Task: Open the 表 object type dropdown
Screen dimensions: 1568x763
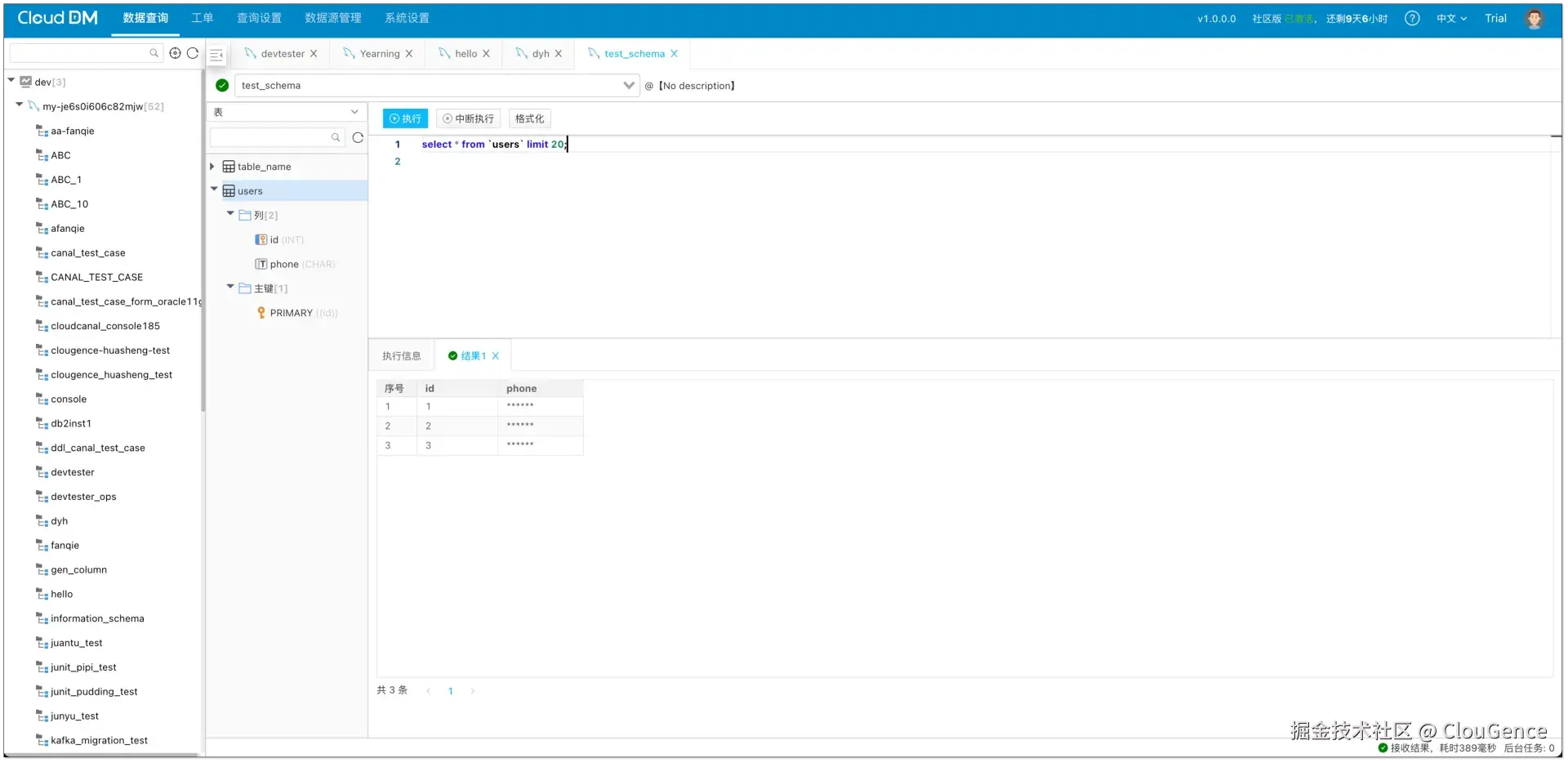Action: pos(286,113)
